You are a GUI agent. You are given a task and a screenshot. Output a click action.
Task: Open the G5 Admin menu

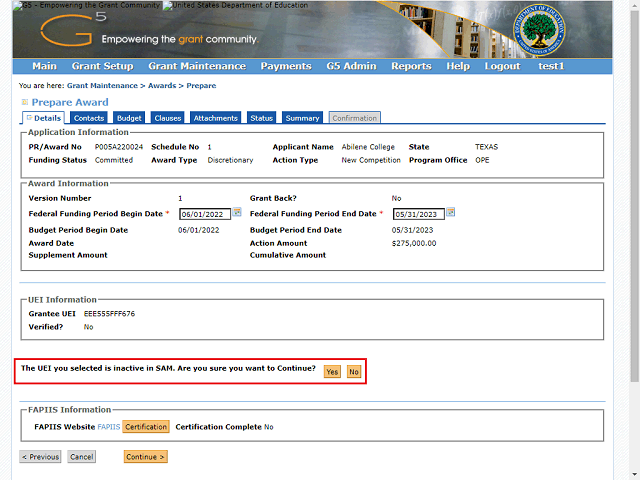[351, 66]
